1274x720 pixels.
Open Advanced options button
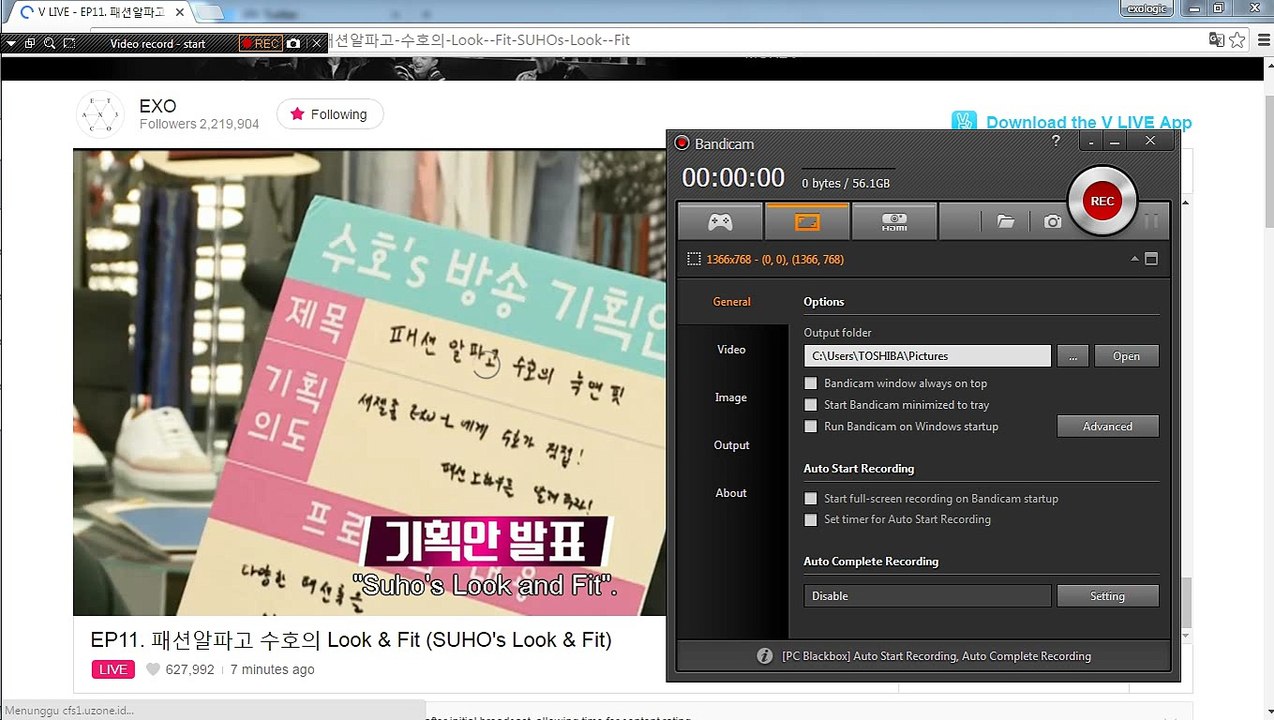tap(1108, 426)
